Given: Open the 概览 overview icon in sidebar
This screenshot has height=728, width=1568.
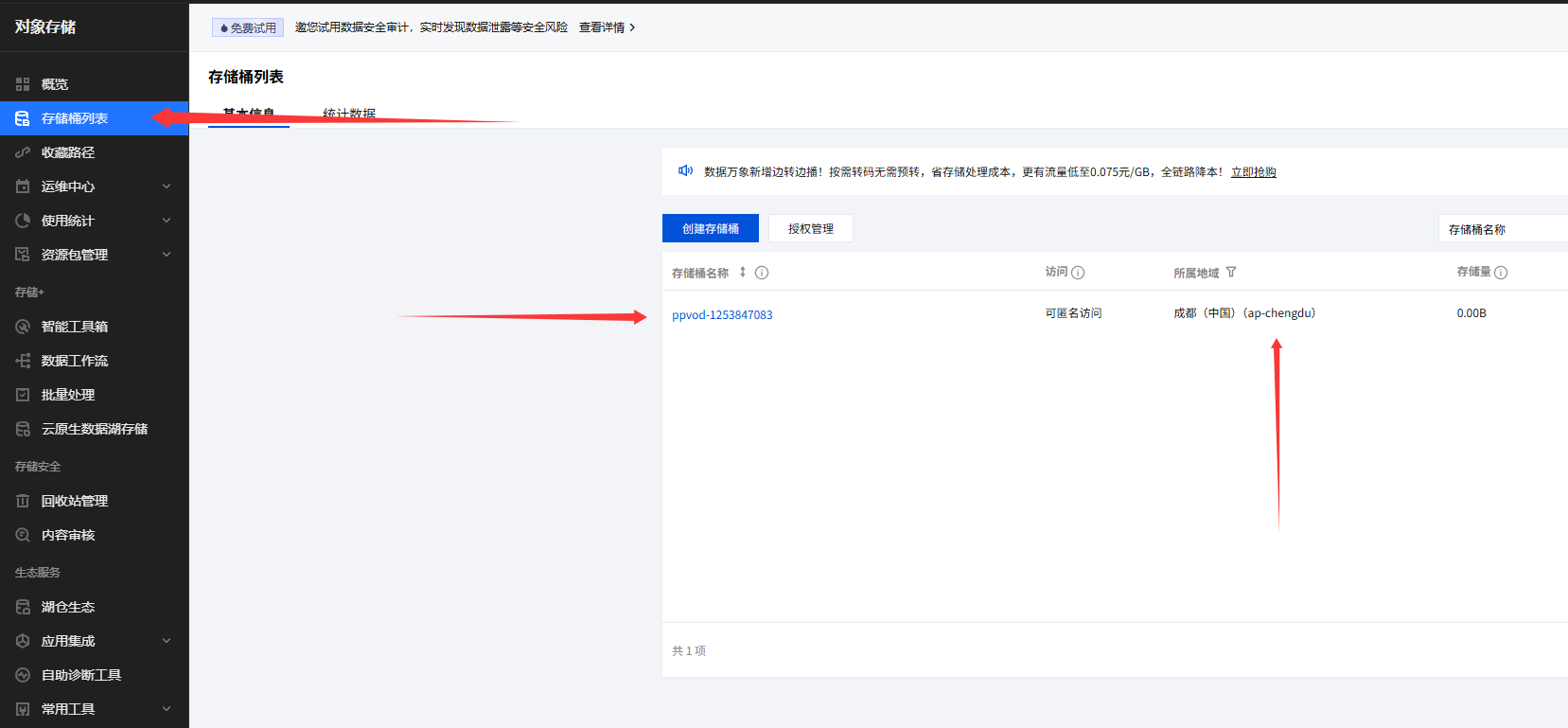Looking at the screenshot, I should [x=23, y=84].
